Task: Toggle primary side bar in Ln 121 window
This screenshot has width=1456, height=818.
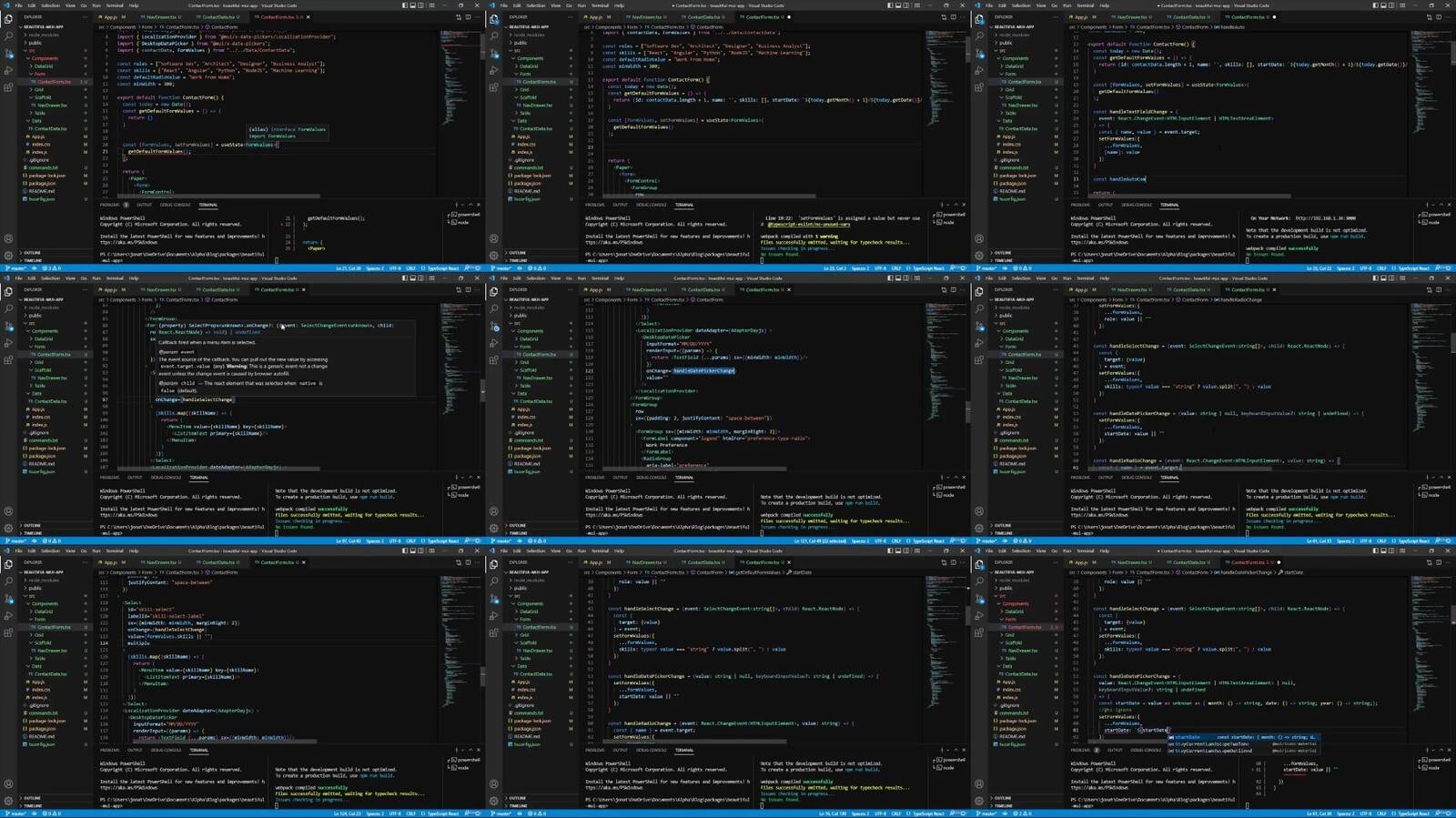Action: [890, 278]
